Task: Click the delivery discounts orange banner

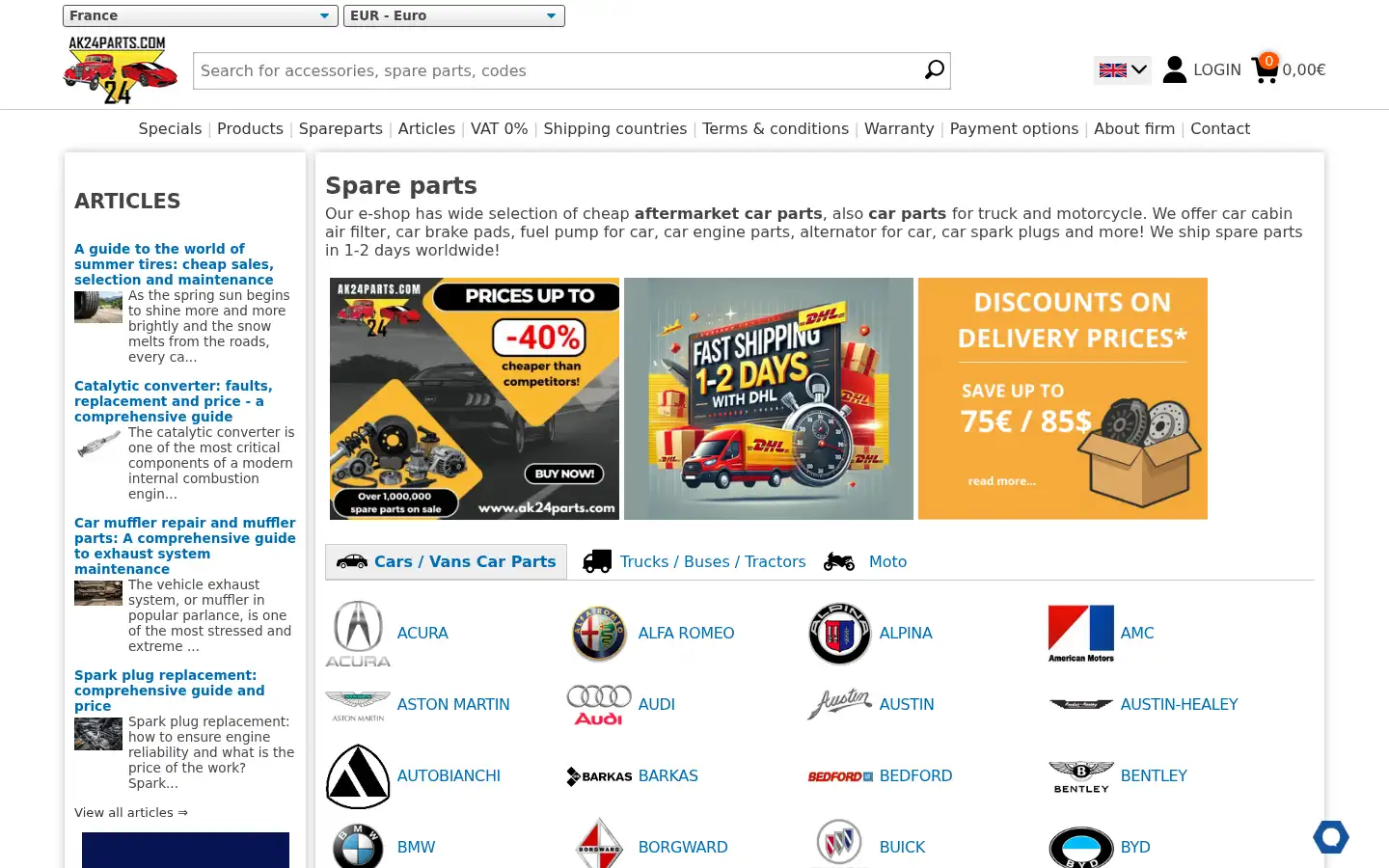Action: pyautogui.click(x=1063, y=398)
